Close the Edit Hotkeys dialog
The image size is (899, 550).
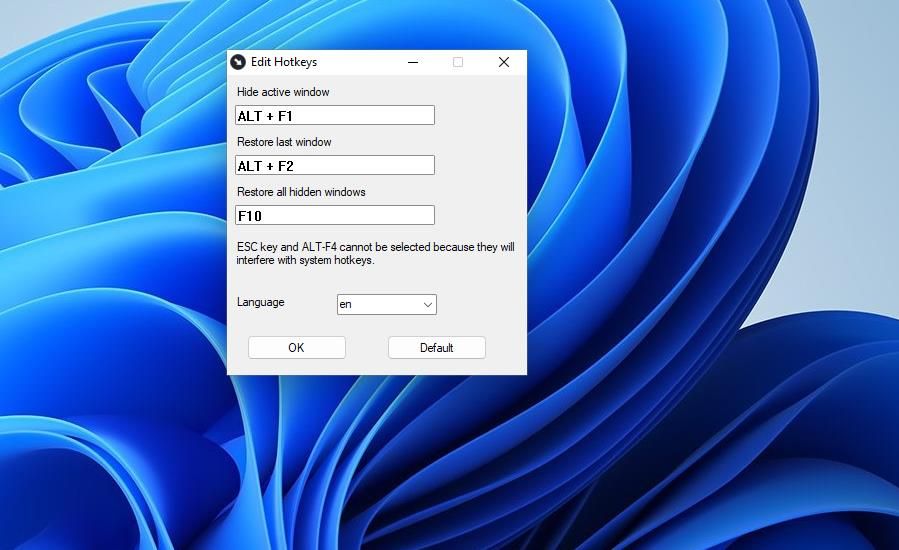click(504, 62)
